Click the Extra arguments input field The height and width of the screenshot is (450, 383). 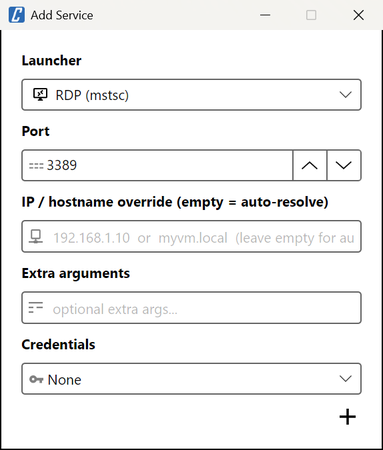pos(191,308)
